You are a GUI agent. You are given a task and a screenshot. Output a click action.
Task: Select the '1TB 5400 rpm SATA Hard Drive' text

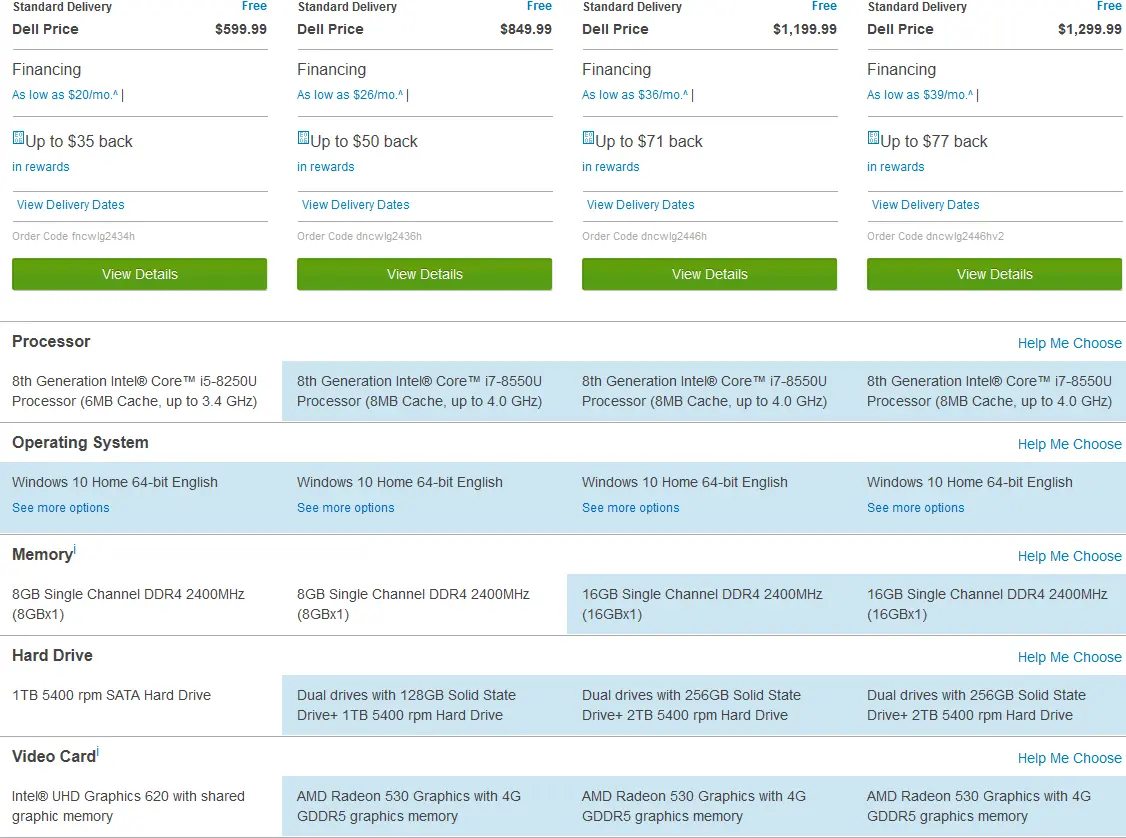[111, 695]
